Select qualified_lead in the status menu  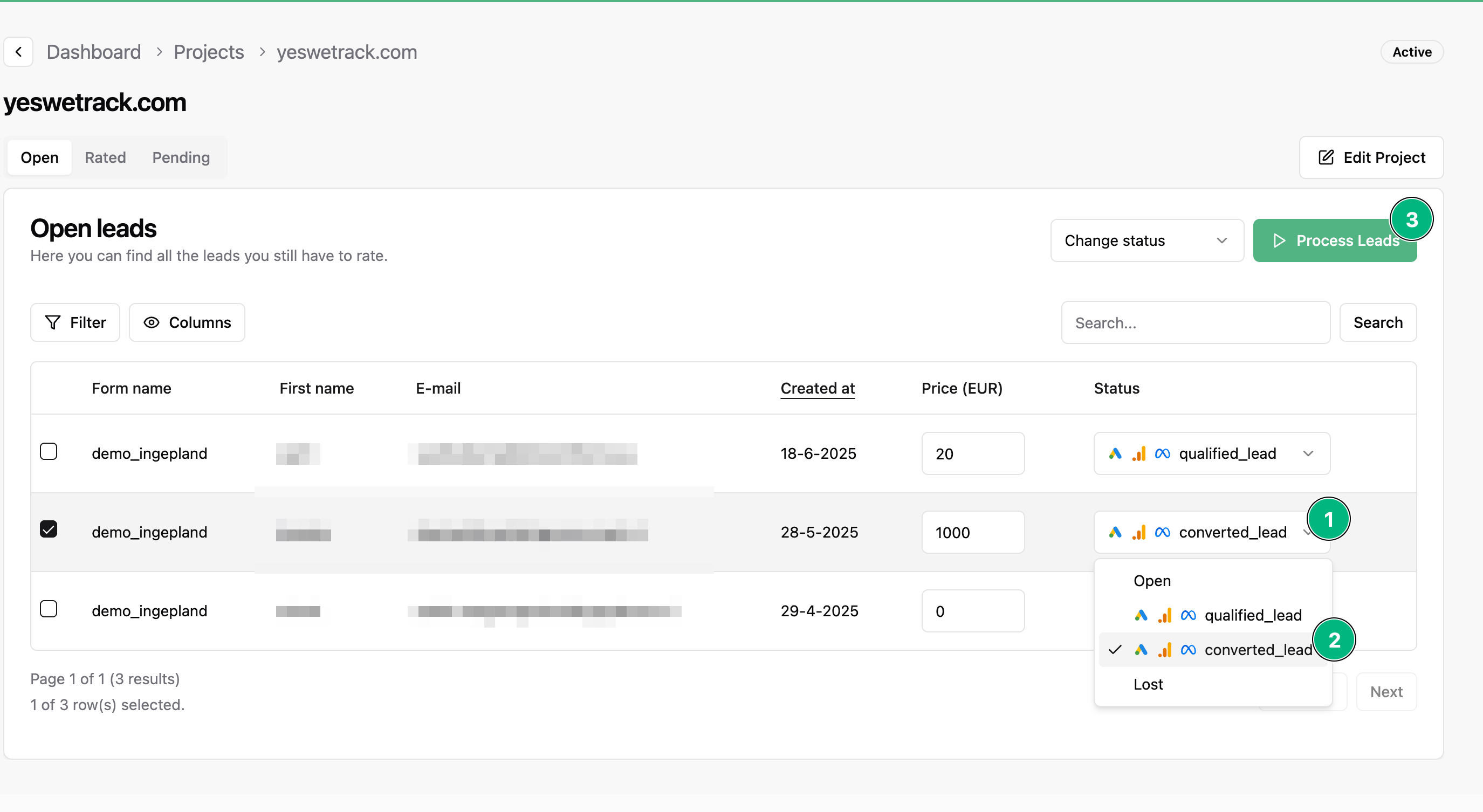tap(1212, 615)
